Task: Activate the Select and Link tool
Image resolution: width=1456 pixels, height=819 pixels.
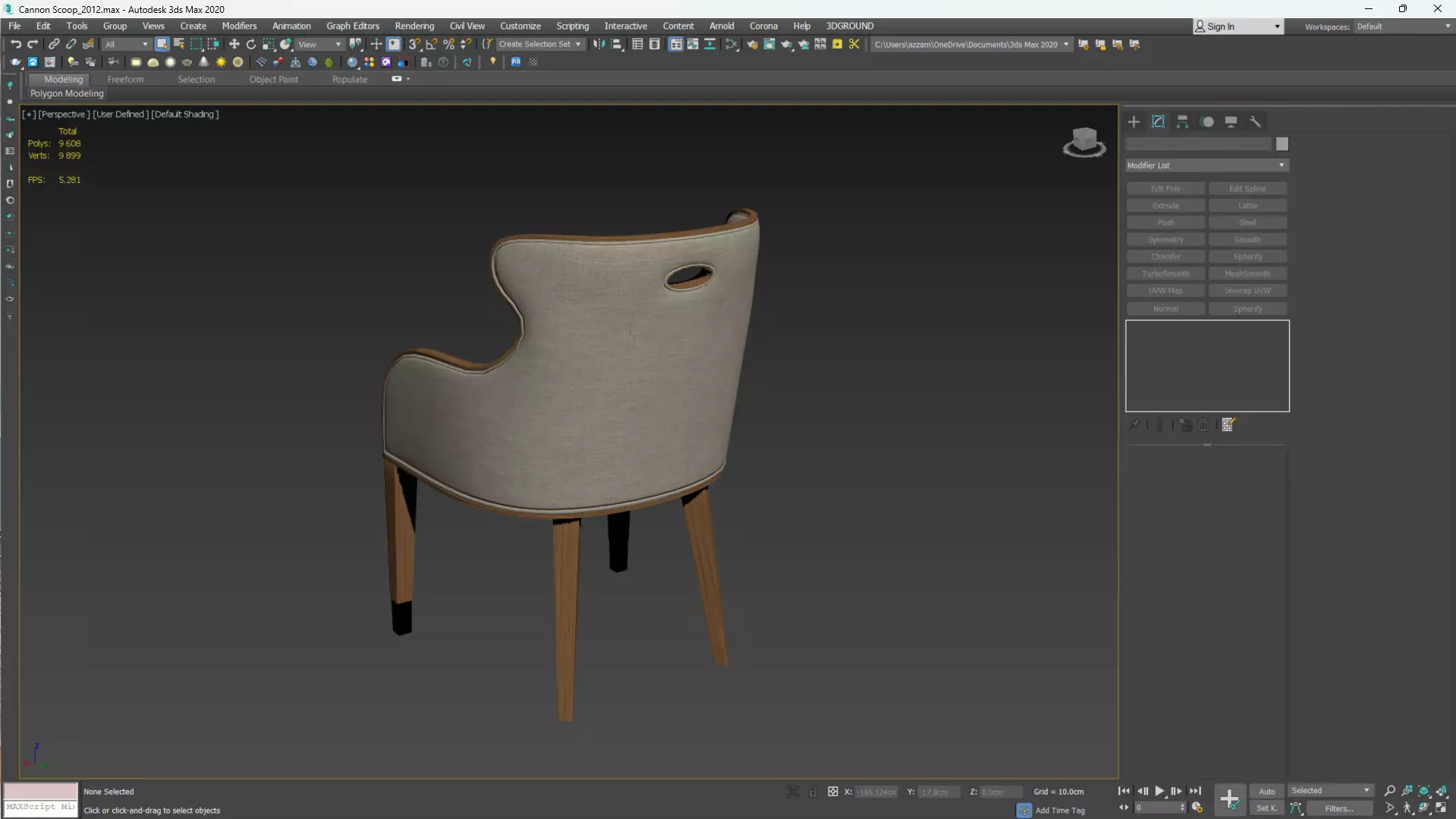Action: [54, 44]
